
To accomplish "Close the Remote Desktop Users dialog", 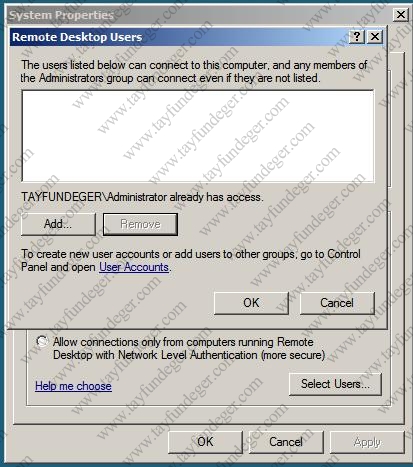I will [x=375, y=36].
